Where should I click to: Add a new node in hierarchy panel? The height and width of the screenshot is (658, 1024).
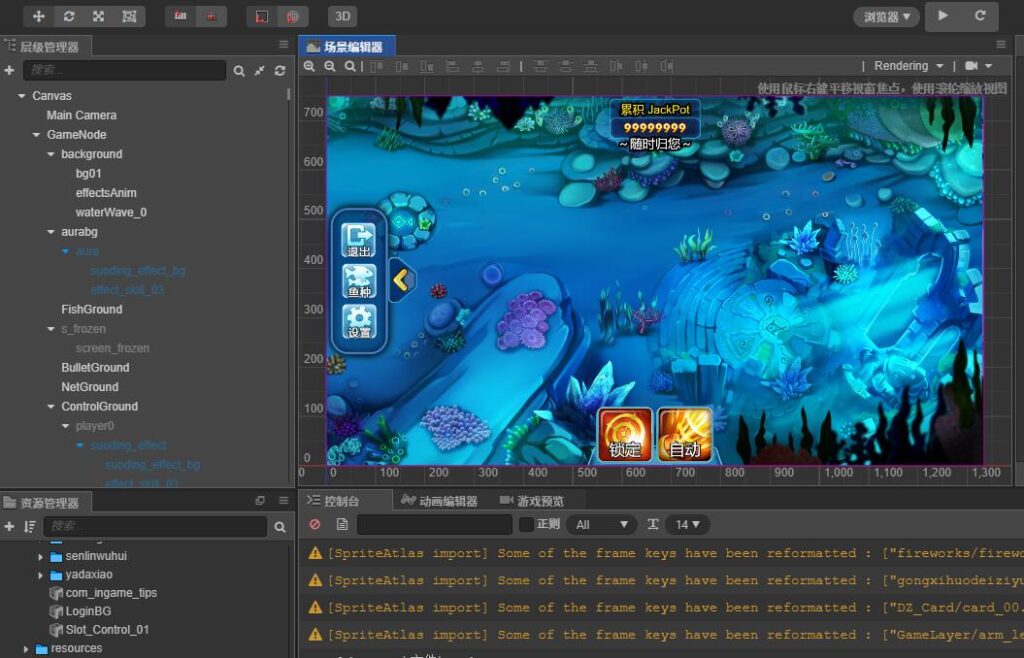point(9,71)
